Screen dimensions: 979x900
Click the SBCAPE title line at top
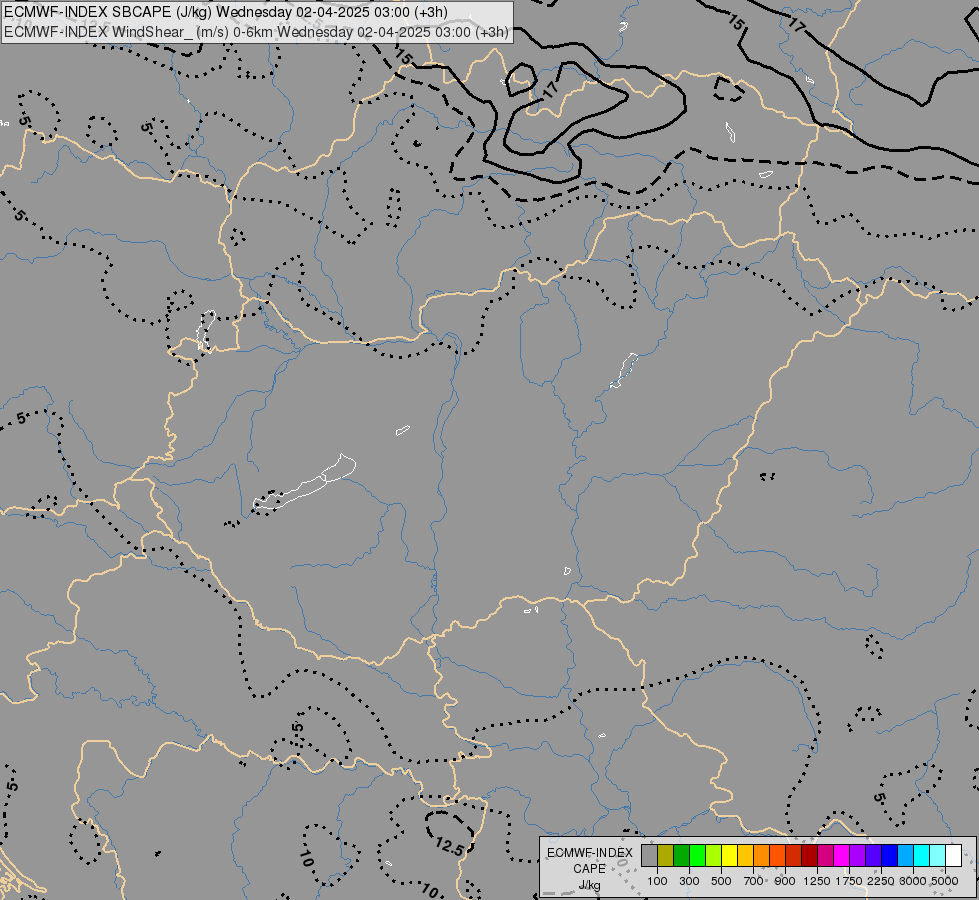pos(225,12)
